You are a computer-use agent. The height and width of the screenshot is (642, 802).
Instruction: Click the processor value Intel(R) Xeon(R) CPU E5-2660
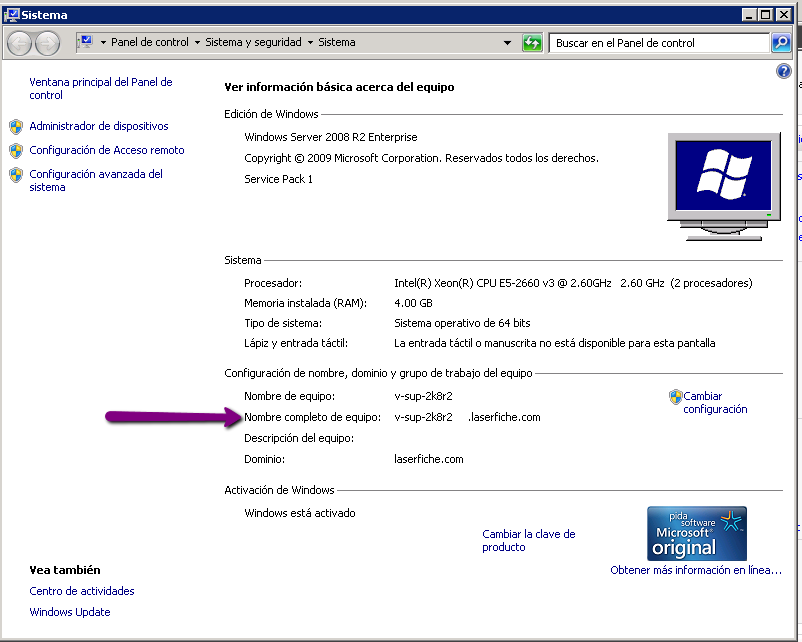pos(573,283)
